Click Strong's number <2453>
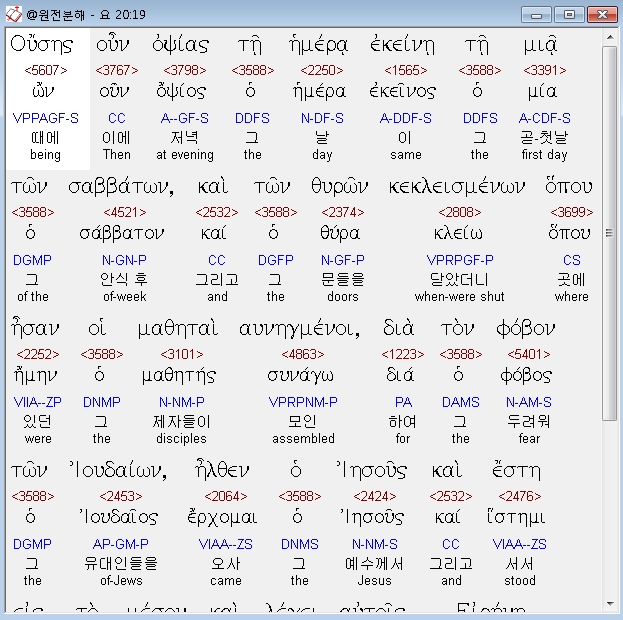This screenshot has height=620, width=623. [x=121, y=496]
